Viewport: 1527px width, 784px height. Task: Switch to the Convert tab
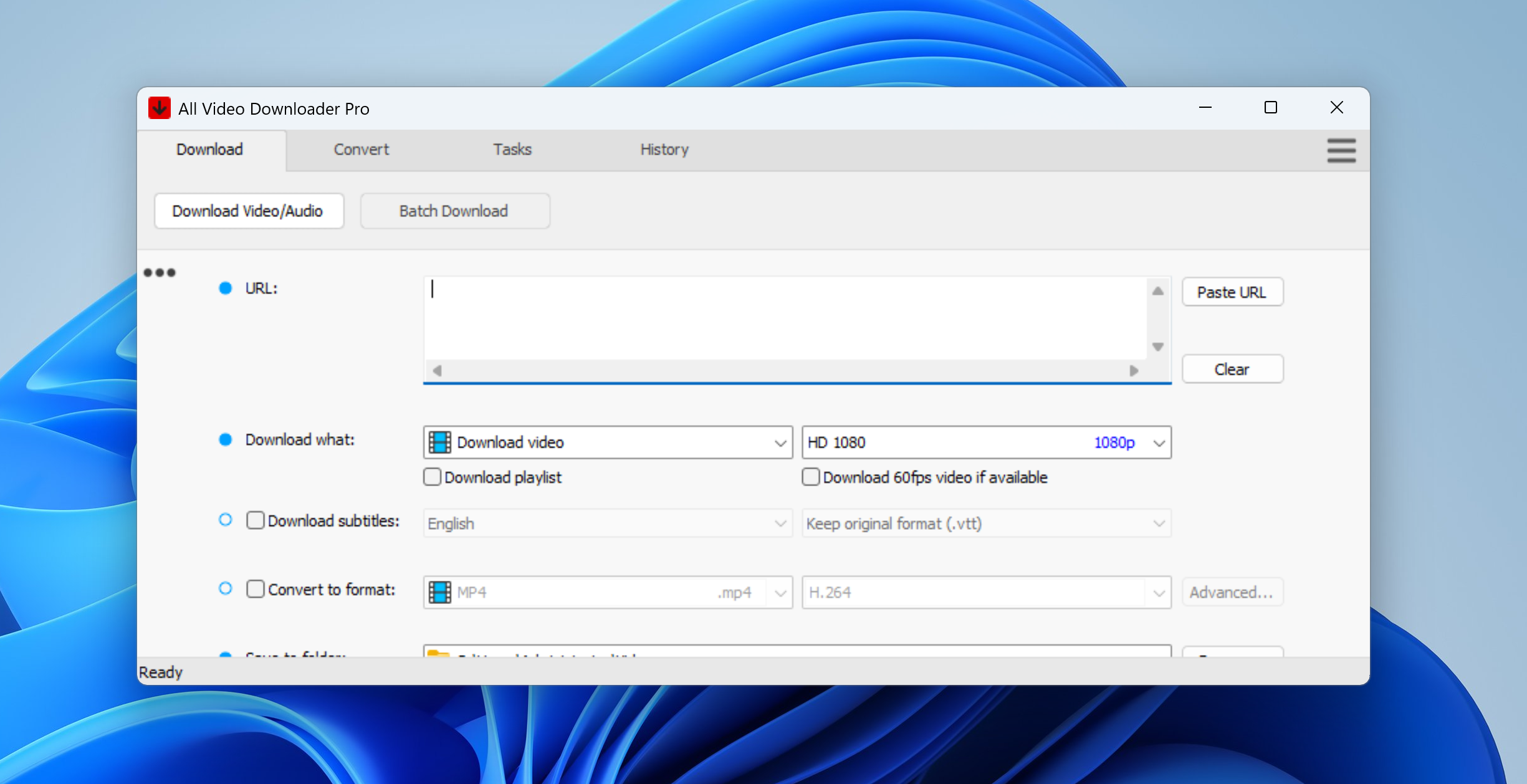point(361,150)
